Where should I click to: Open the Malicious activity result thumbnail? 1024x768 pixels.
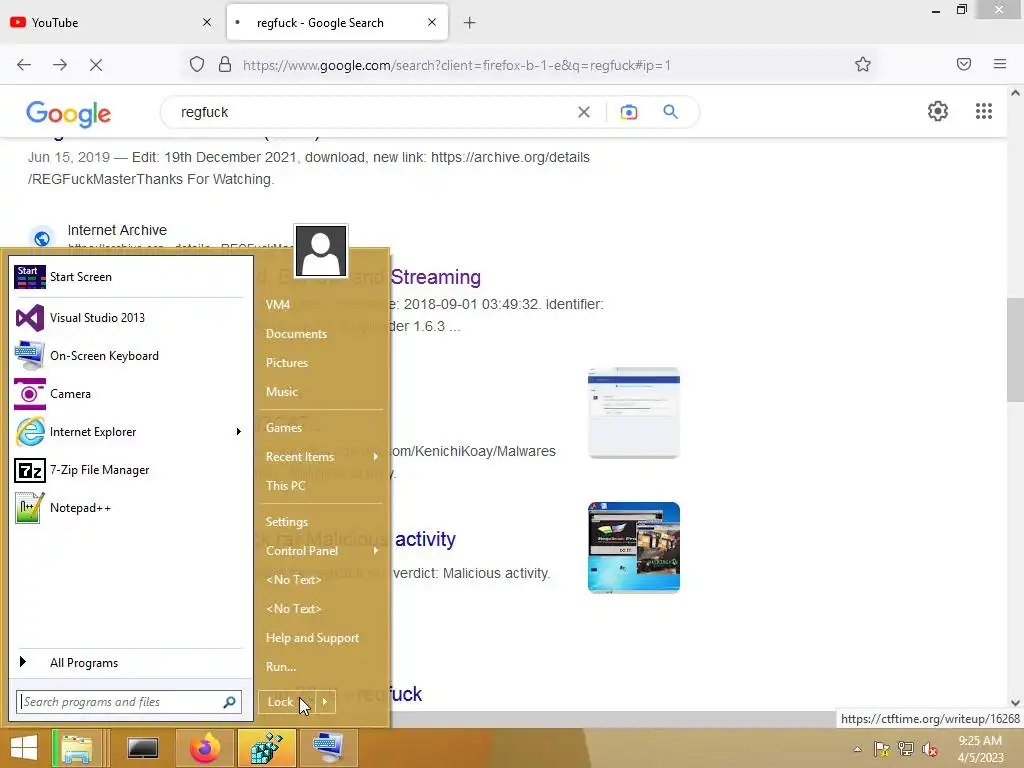(x=633, y=548)
